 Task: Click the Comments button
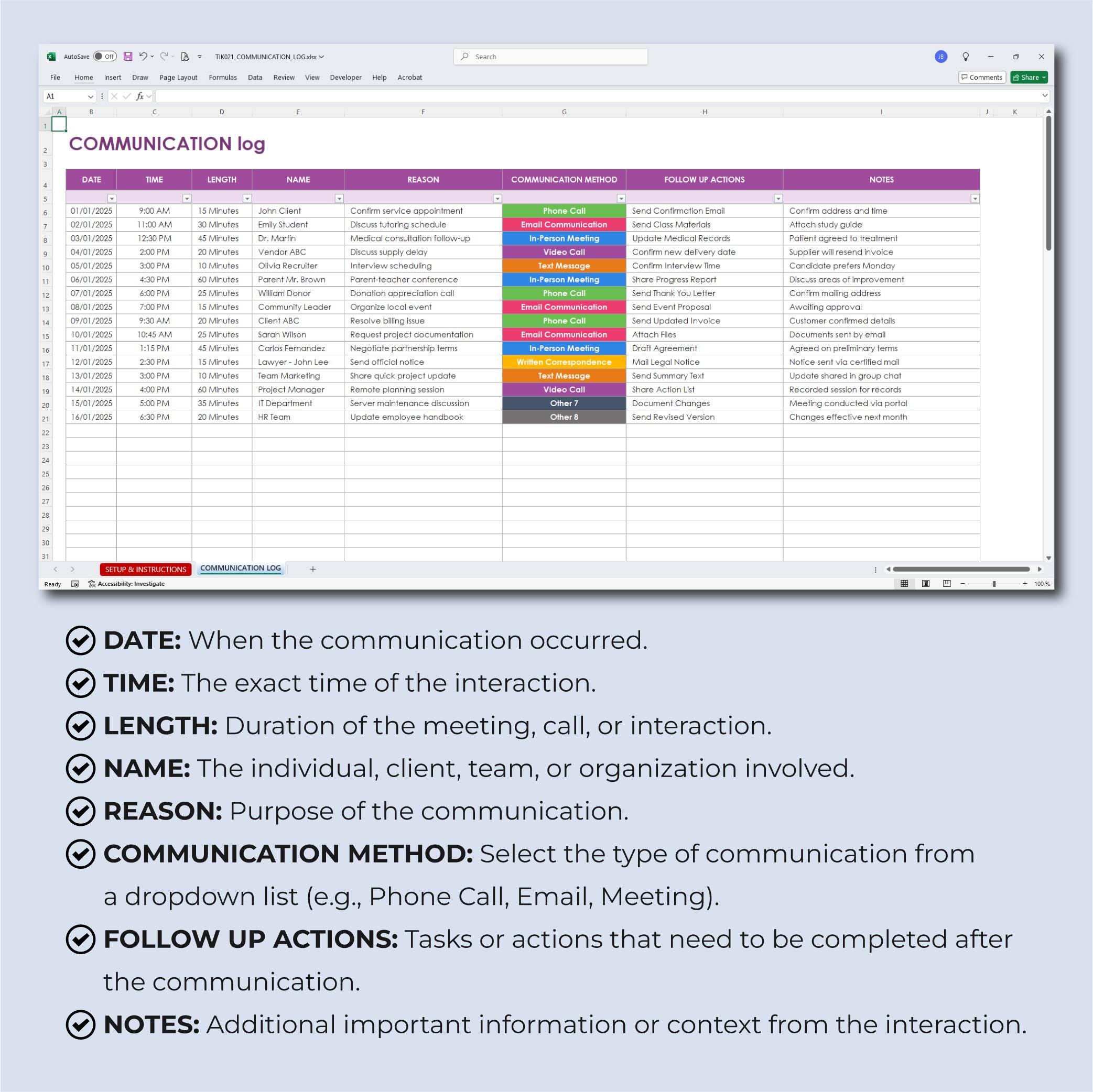(981, 78)
